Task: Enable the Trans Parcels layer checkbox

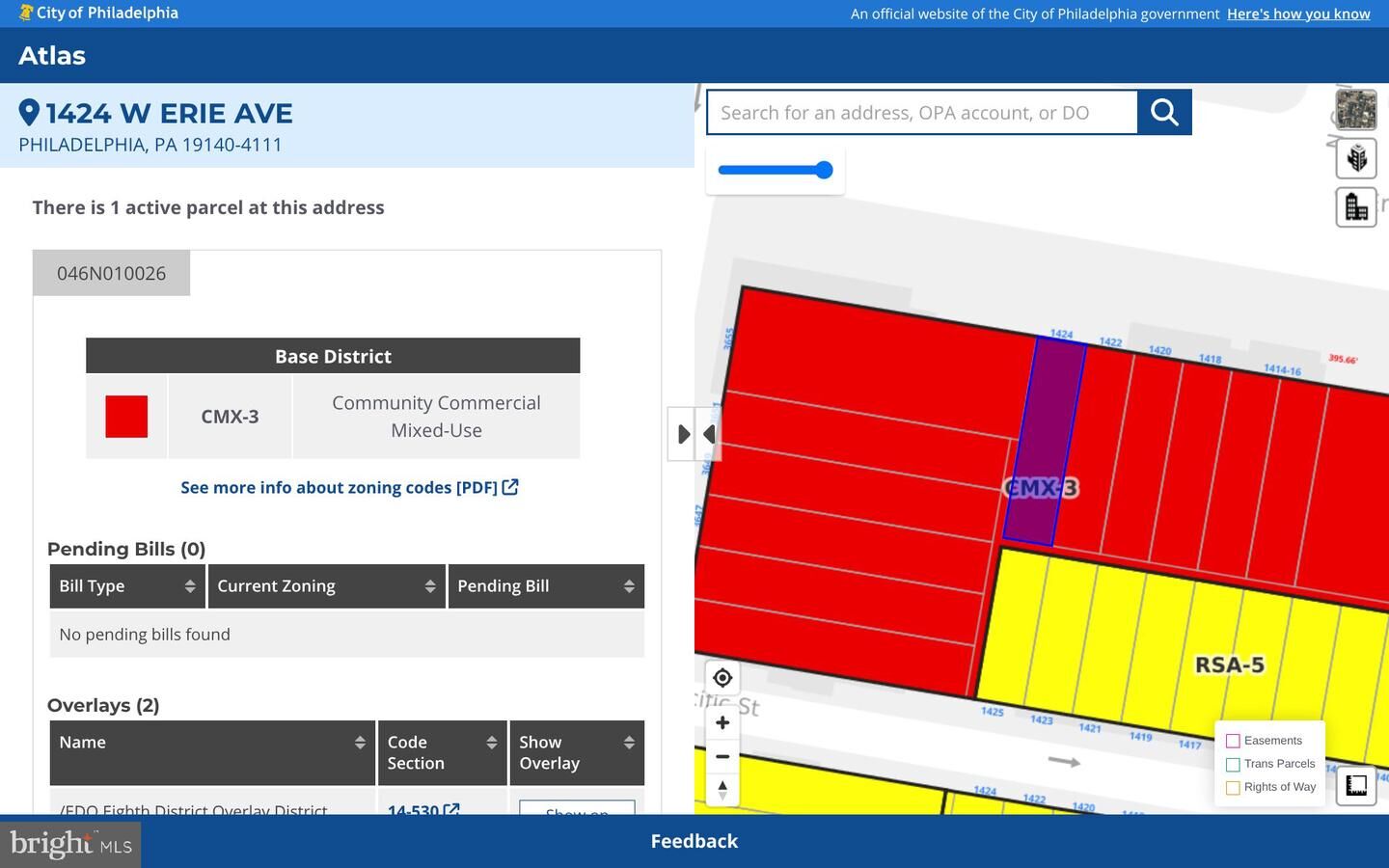Action: coord(1233,764)
